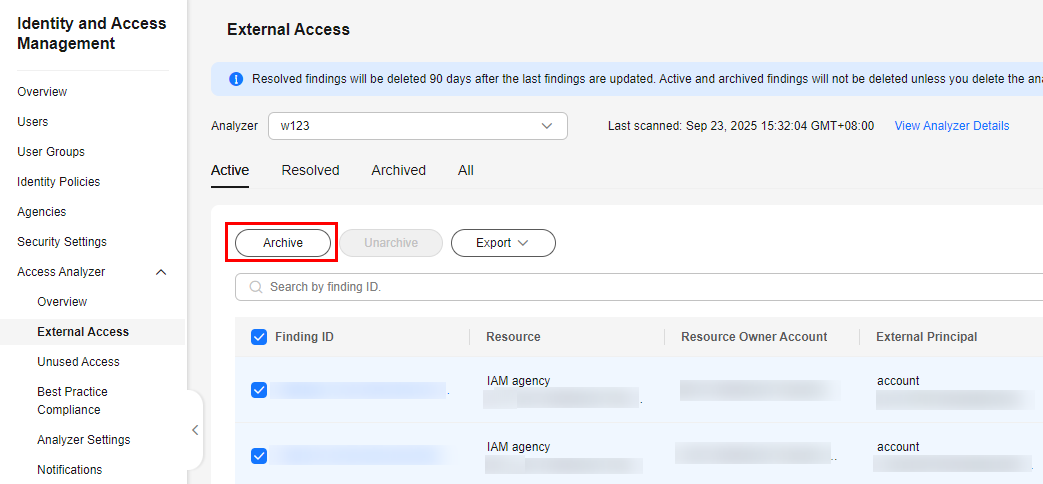The image size is (1043, 484).
Task: Open the Export dropdown menu
Action: point(502,243)
